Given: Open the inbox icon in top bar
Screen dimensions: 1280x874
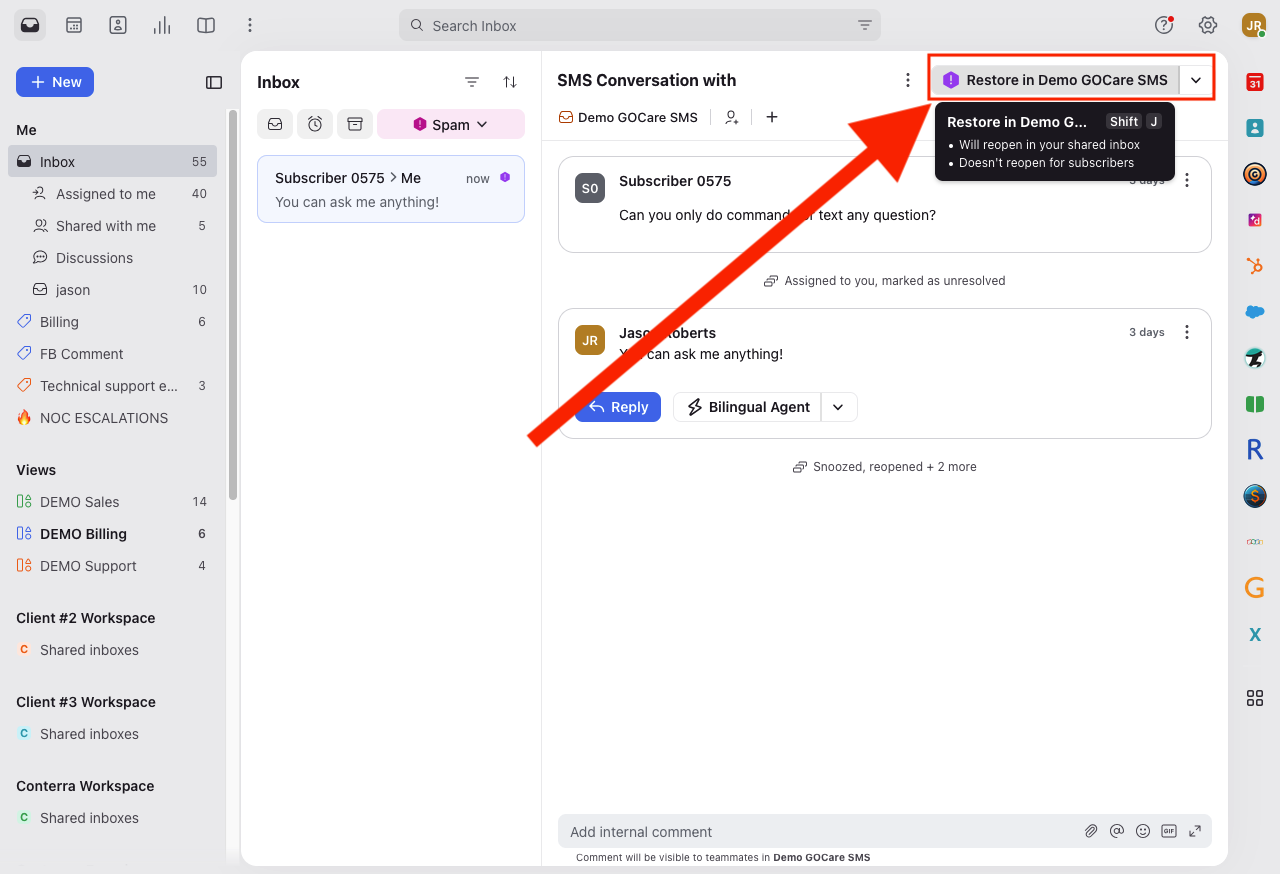Looking at the screenshot, I should click(30, 25).
